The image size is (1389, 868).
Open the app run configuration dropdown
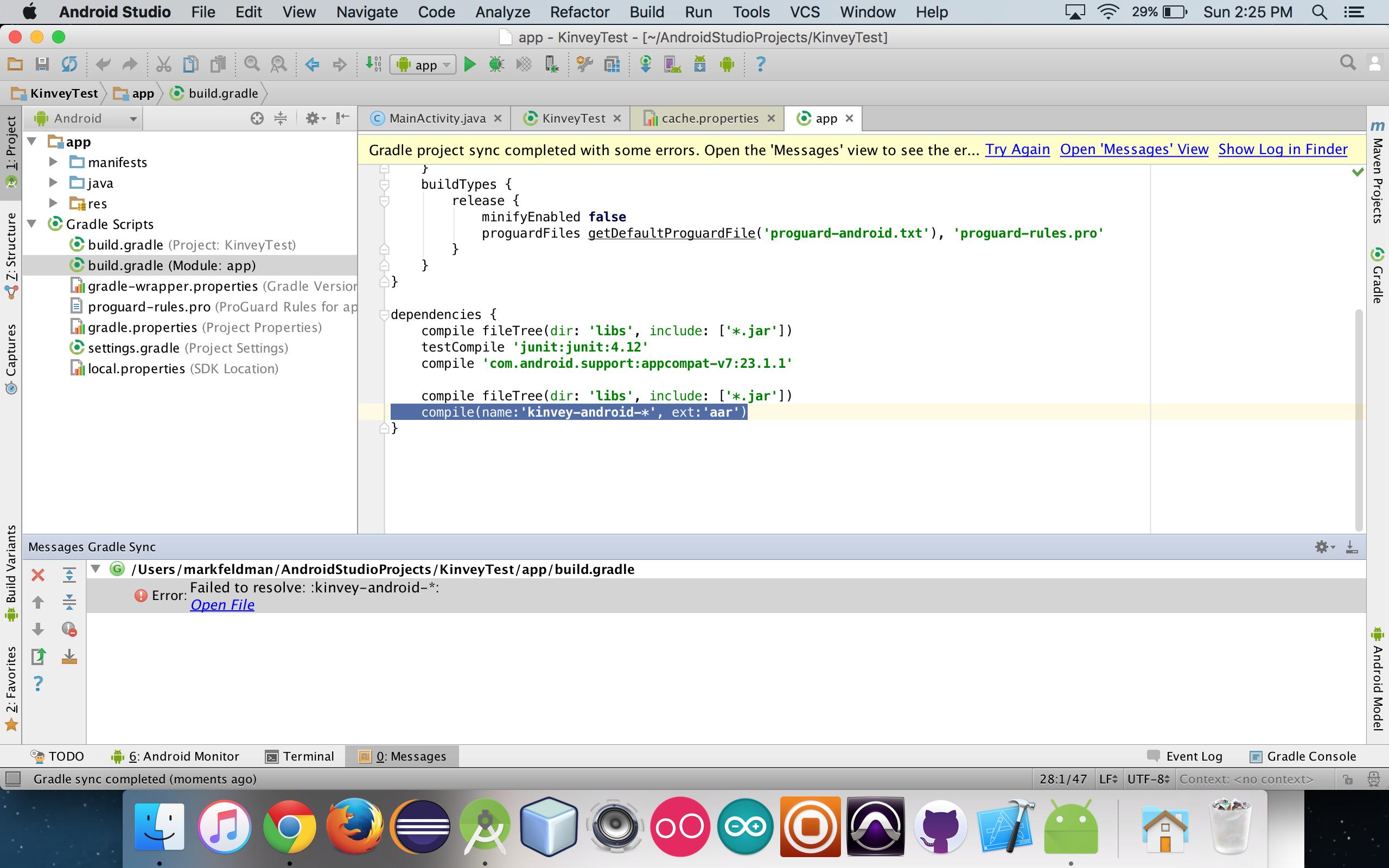(x=423, y=65)
